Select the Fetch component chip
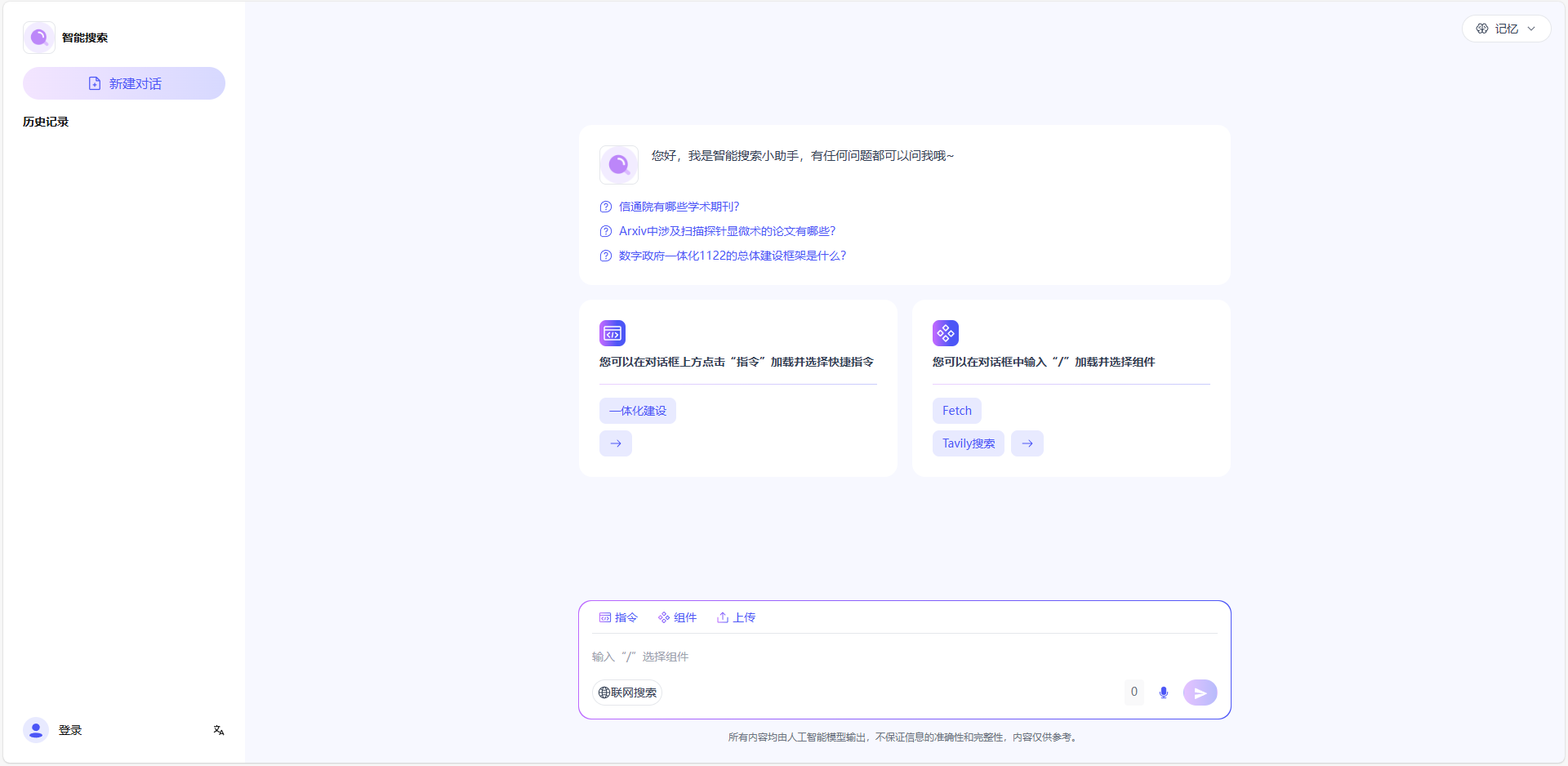 (x=956, y=411)
